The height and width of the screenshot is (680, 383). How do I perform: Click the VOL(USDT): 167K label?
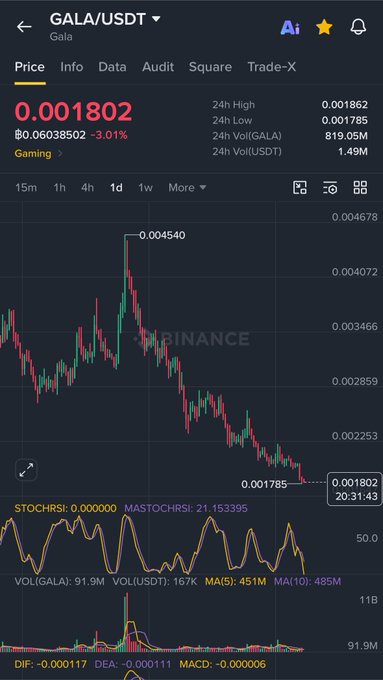[155, 582]
